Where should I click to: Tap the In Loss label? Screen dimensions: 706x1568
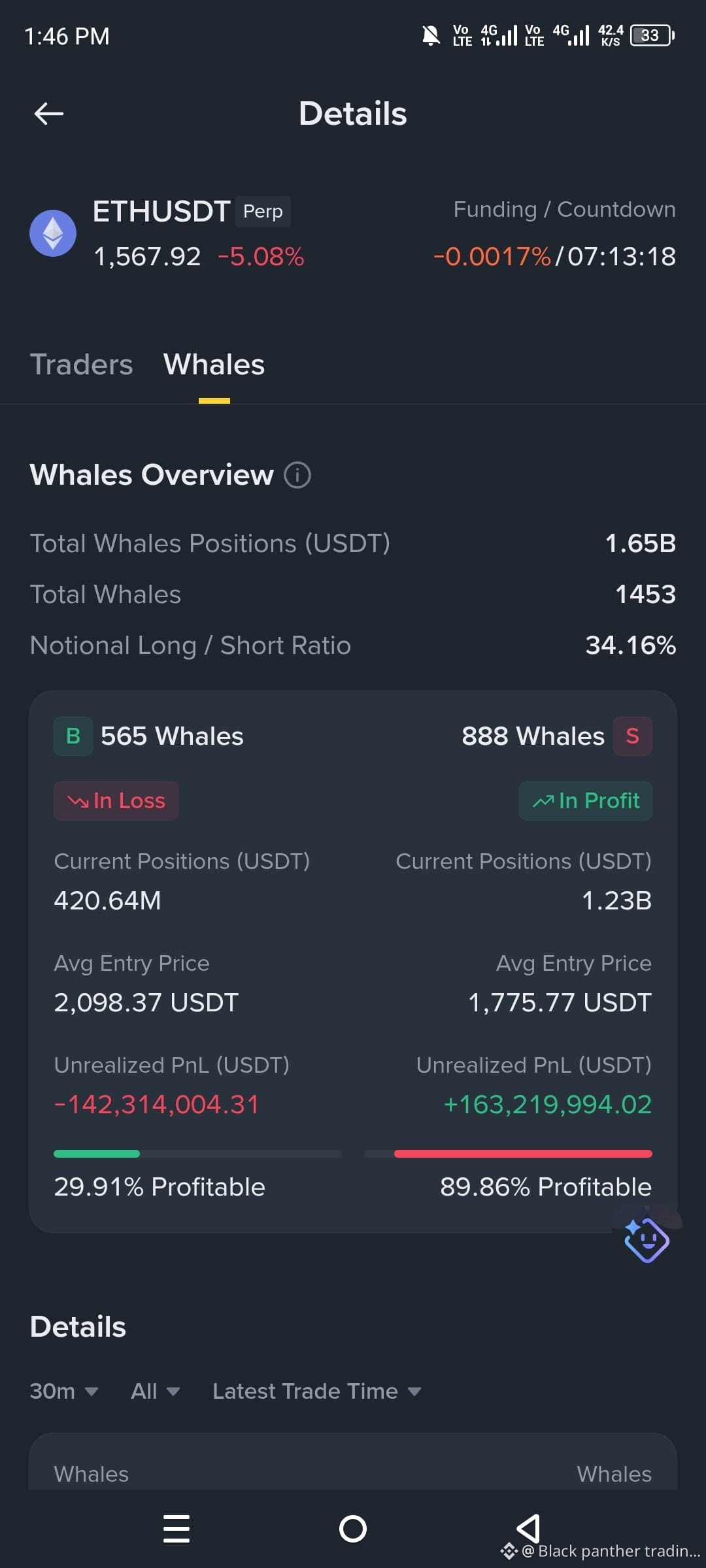click(116, 801)
